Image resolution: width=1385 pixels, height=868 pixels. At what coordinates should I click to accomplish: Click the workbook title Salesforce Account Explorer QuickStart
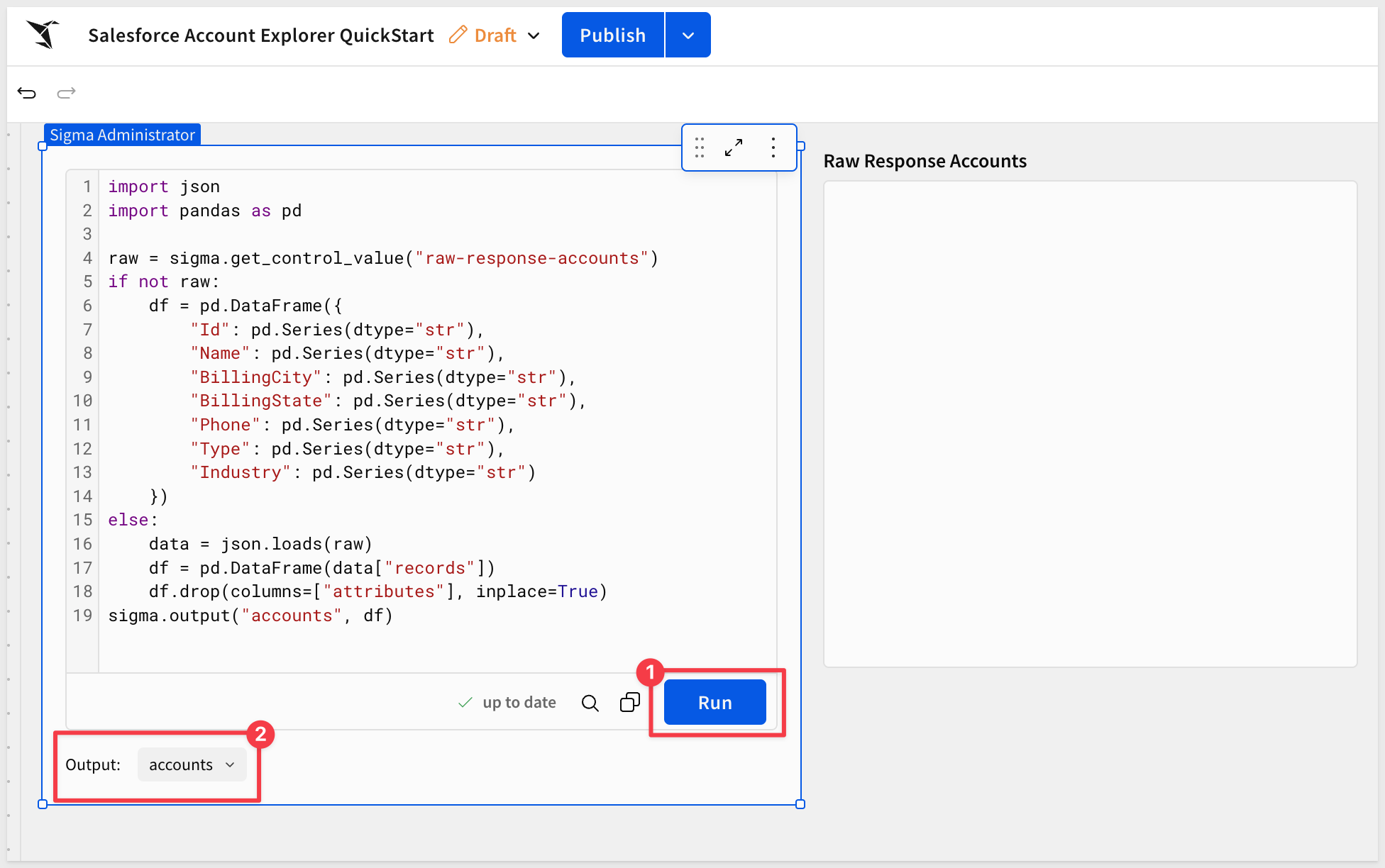260,35
